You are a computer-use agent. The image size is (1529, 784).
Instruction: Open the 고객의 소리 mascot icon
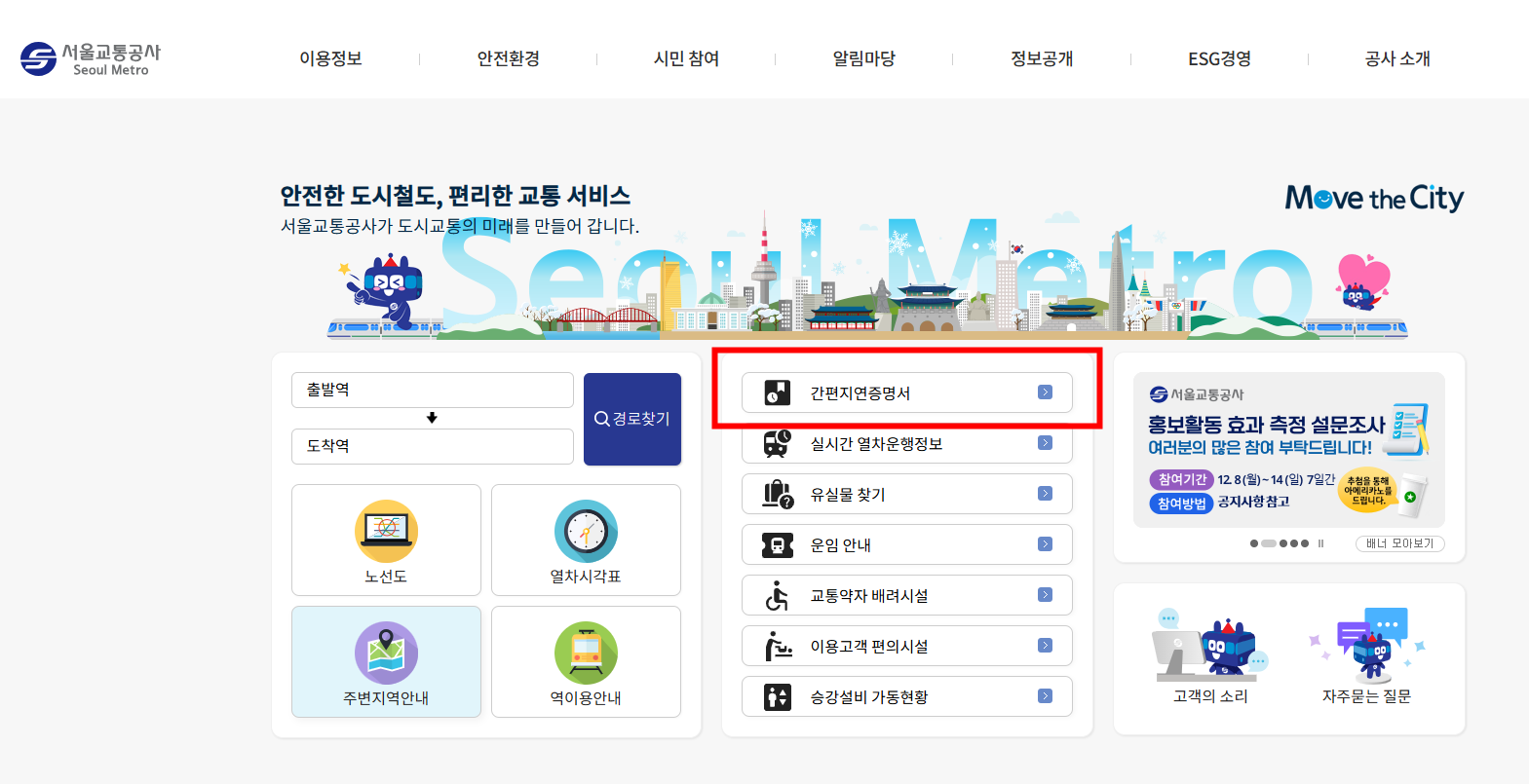(1210, 646)
